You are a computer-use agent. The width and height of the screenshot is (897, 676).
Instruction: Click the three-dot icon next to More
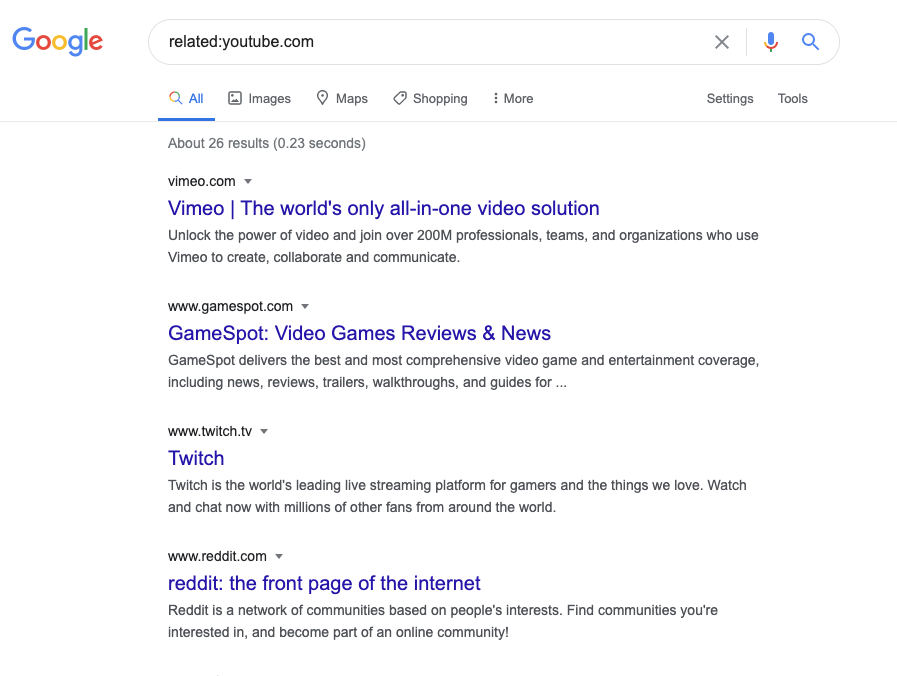pos(495,98)
